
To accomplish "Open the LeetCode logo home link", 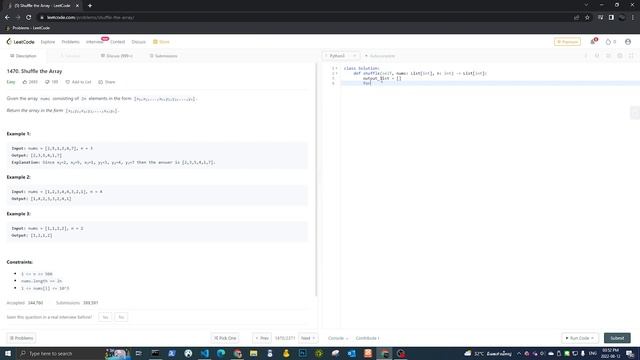I will point(20,42).
